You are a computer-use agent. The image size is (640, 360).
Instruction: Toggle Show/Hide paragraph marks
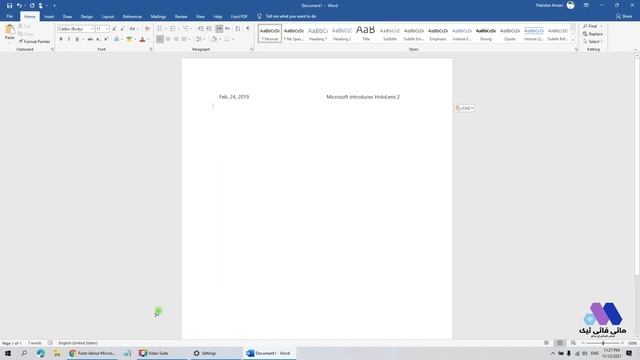tap(248, 29)
